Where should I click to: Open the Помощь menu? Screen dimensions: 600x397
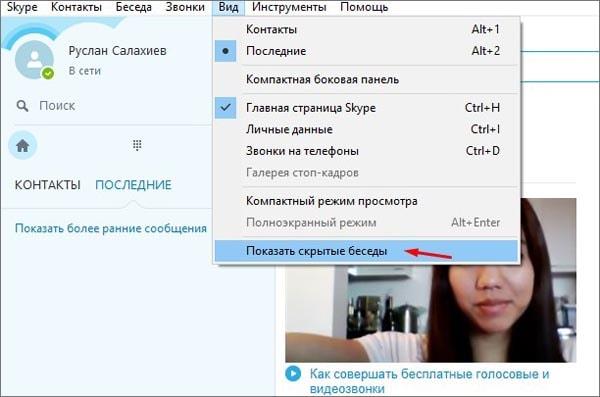[364, 7]
